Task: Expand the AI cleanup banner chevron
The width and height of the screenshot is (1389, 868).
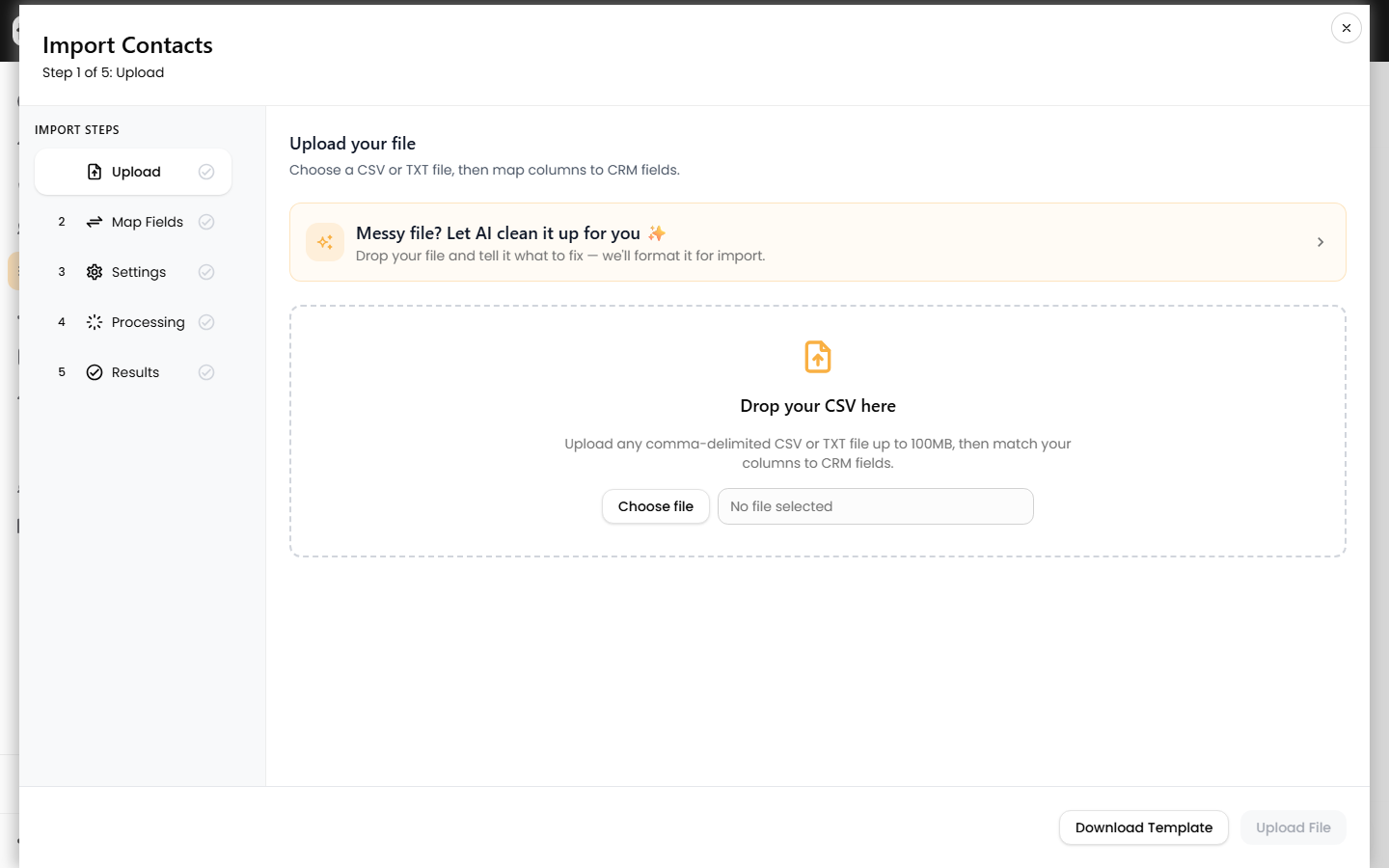Action: [1321, 242]
